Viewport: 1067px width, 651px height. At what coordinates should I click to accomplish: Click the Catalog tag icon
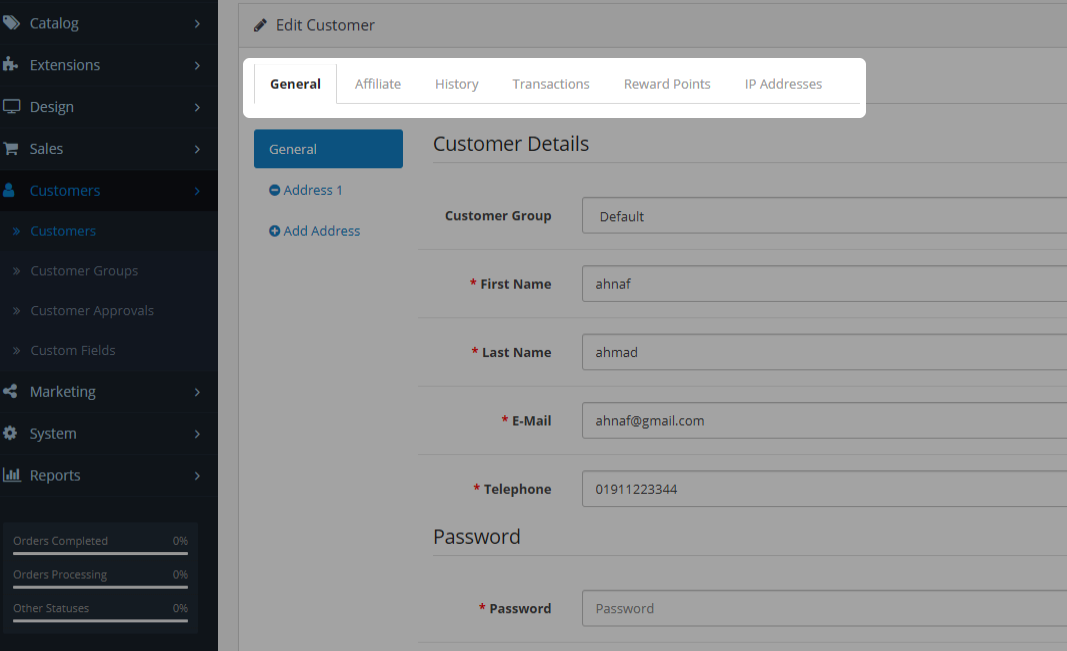click(x=11, y=23)
